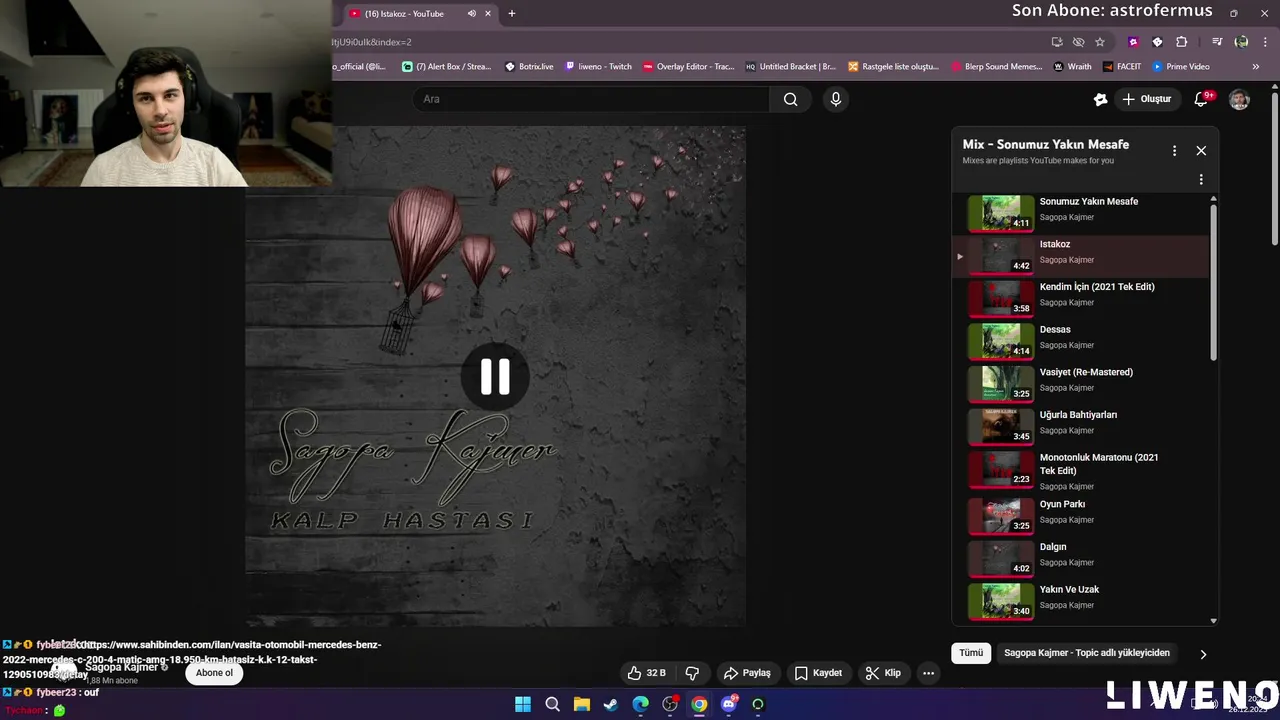
Task: Open options menu below Mix header
Action: (x=1201, y=180)
